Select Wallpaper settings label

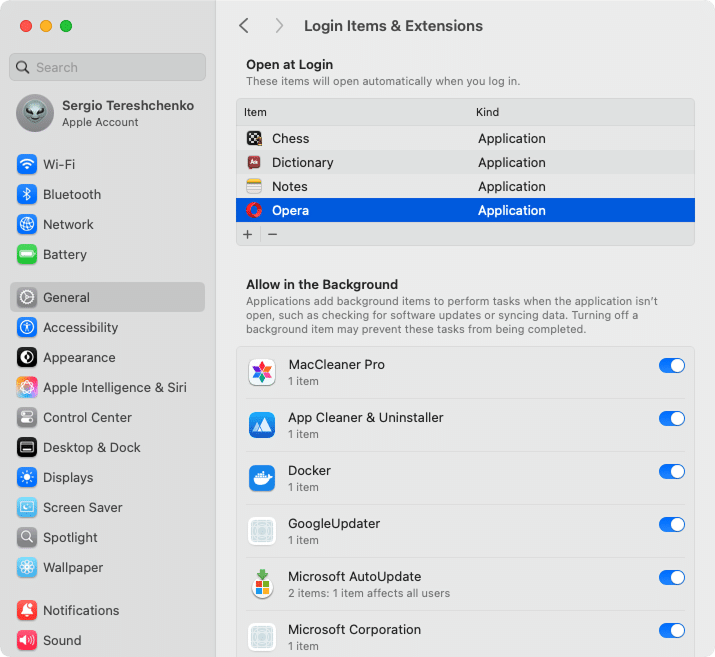(x=73, y=568)
